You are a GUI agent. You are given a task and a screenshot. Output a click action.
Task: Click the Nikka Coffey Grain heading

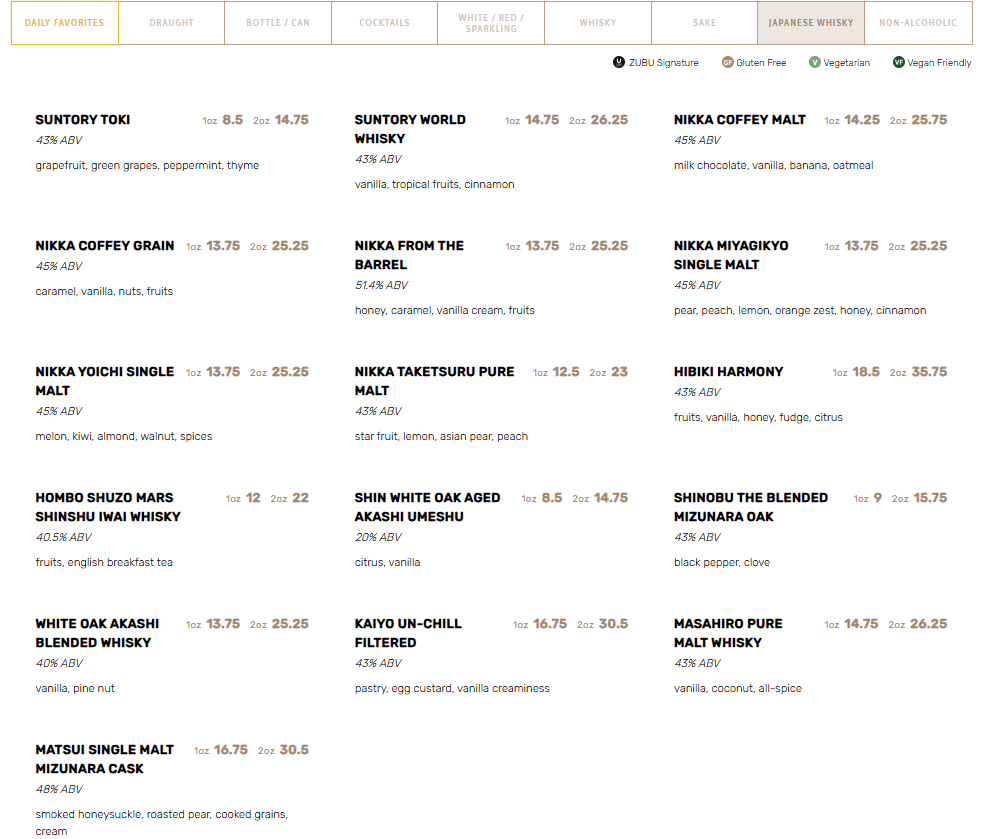(x=105, y=245)
